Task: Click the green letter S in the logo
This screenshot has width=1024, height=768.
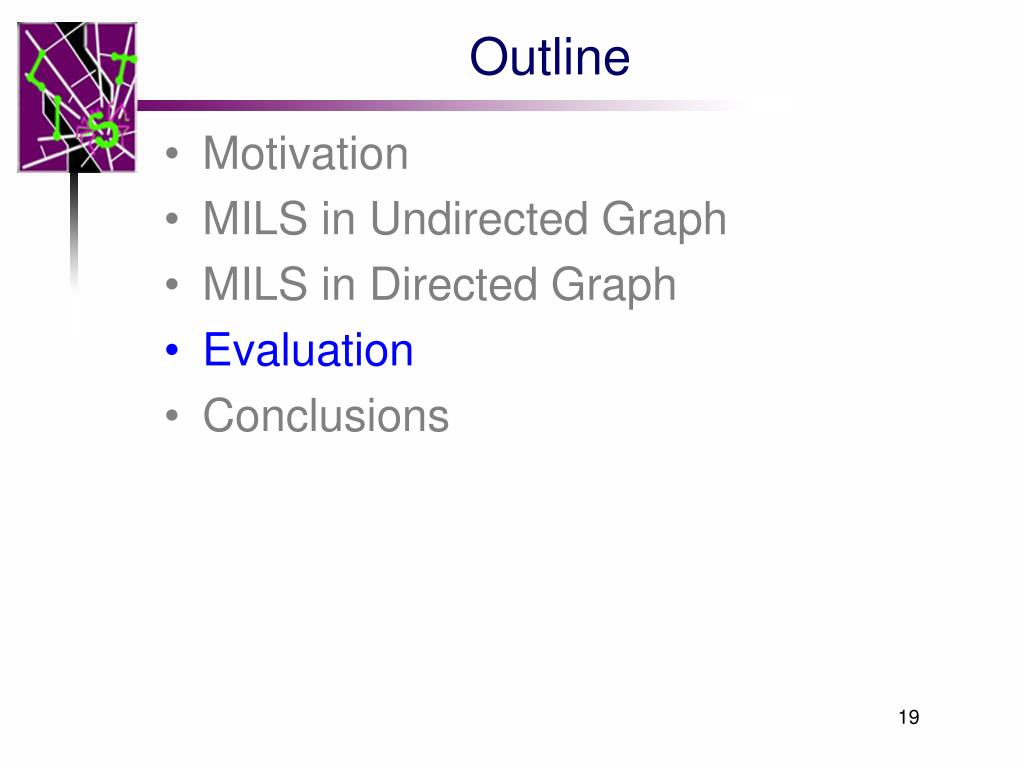Action: click(104, 129)
